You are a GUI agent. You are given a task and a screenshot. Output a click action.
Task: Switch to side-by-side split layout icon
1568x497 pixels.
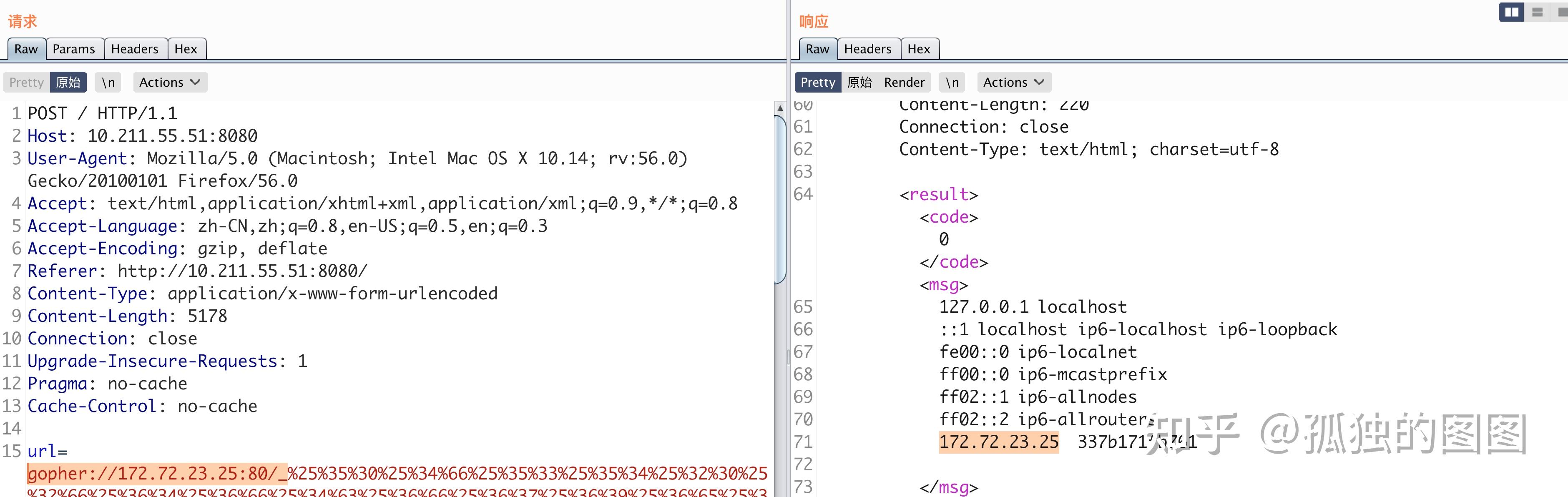[1511, 12]
